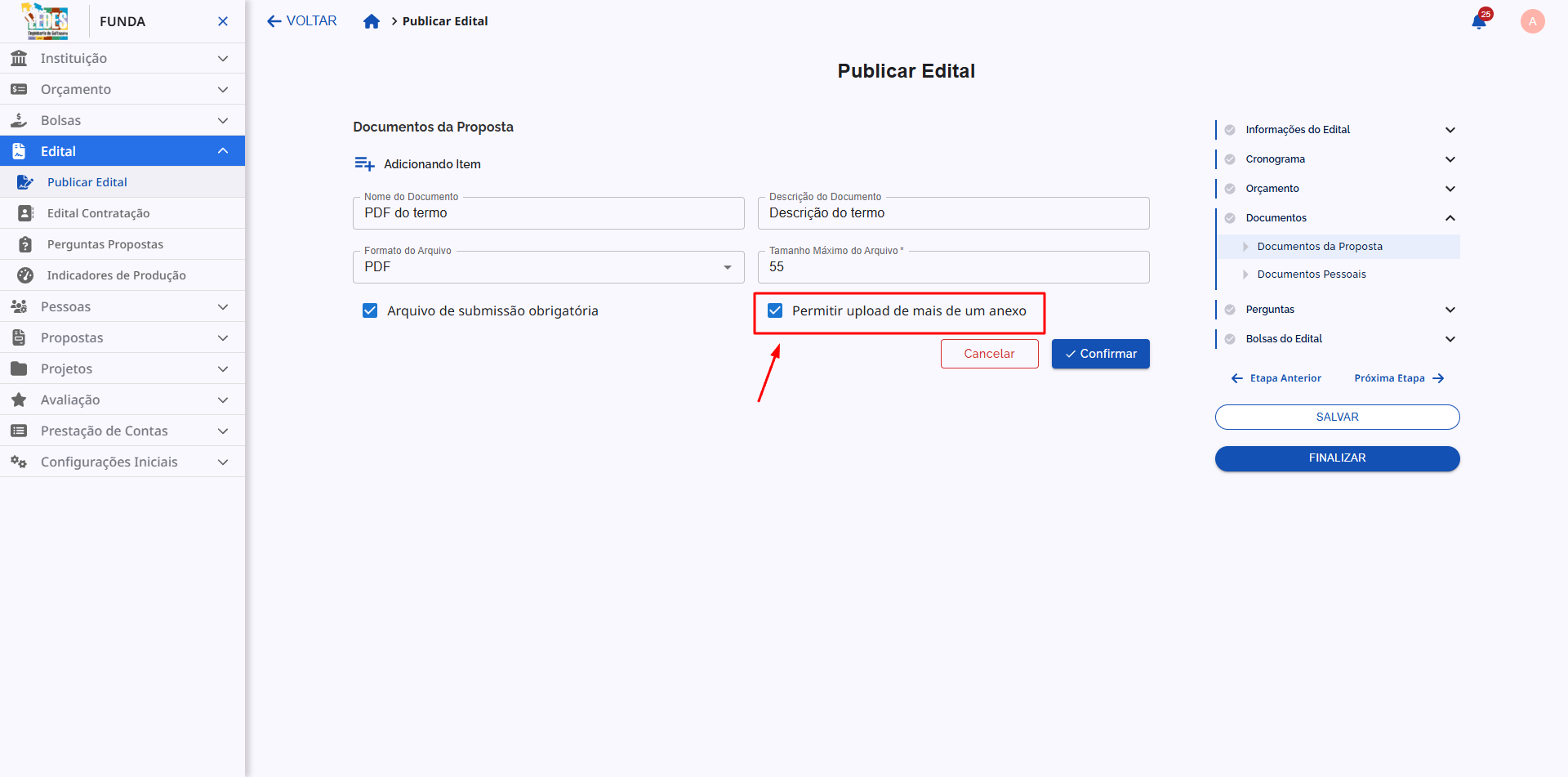Screen dimensions: 1568x777
Task: Click the Adicionando Item icon above the form
Action: (x=365, y=163)
